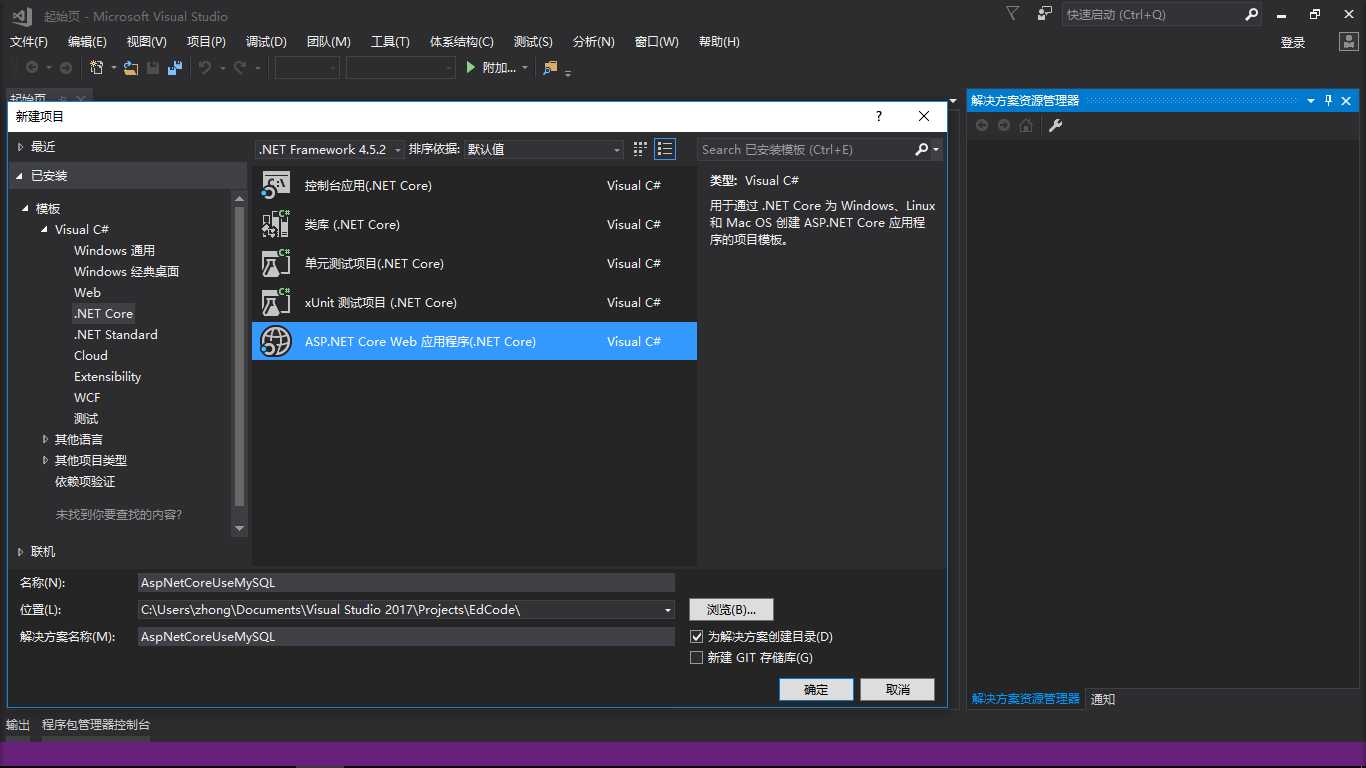Click the 控制台应用 template icon
The width and height of the screenshot is (1366, 768).
tap(276, 185)
